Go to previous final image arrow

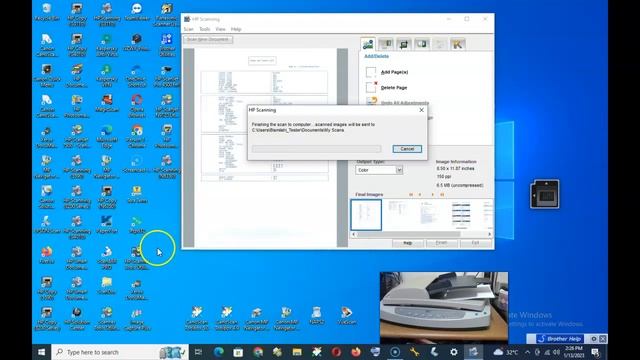(x=420, y=195)
